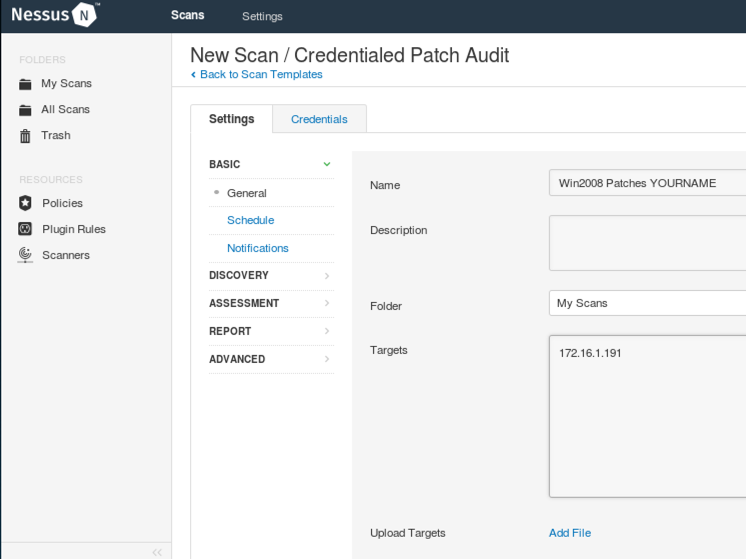Expand the DISCOVERY section

click(327, 276)
